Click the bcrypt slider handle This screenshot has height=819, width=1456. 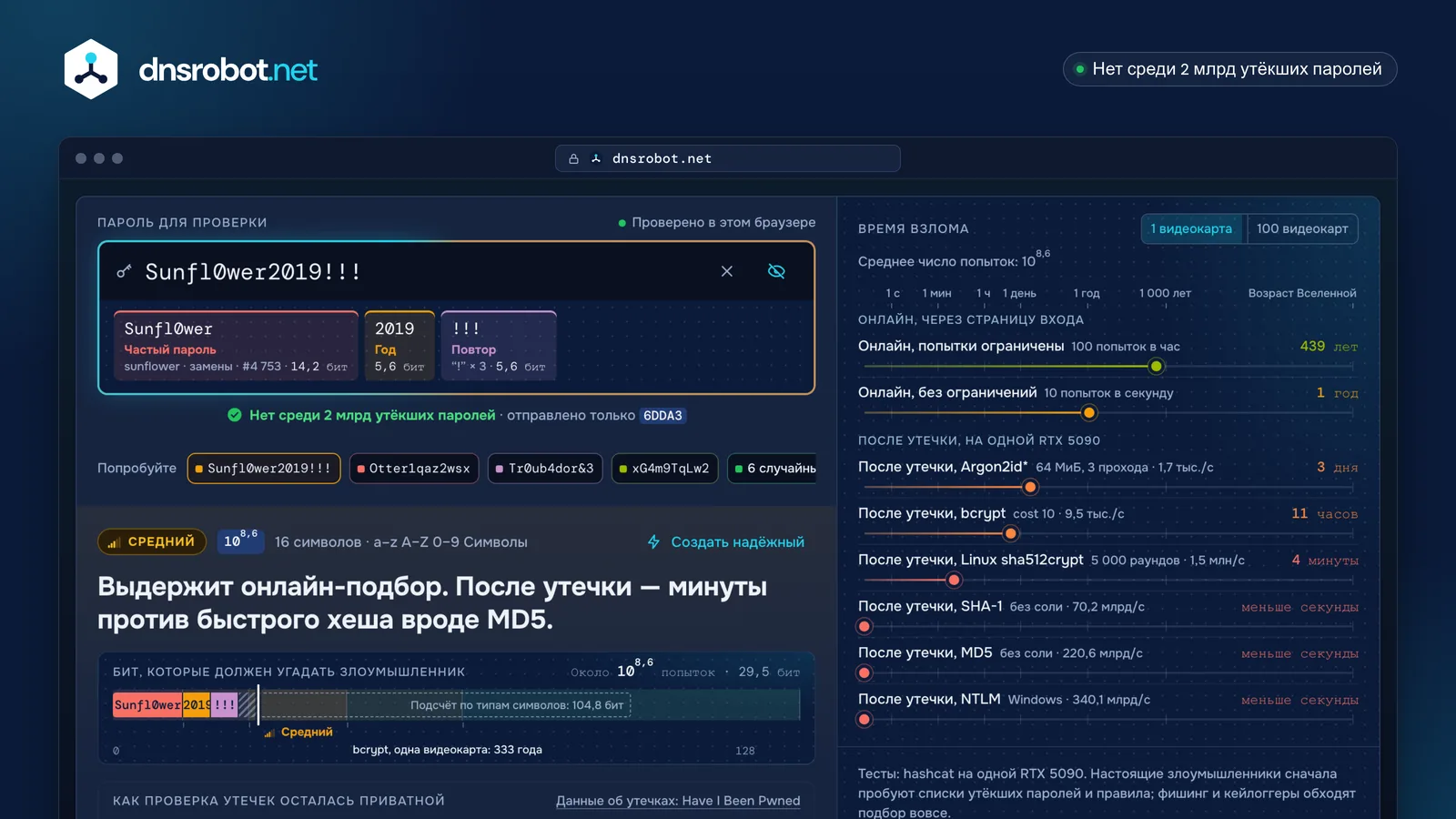tap(1010, 534)
